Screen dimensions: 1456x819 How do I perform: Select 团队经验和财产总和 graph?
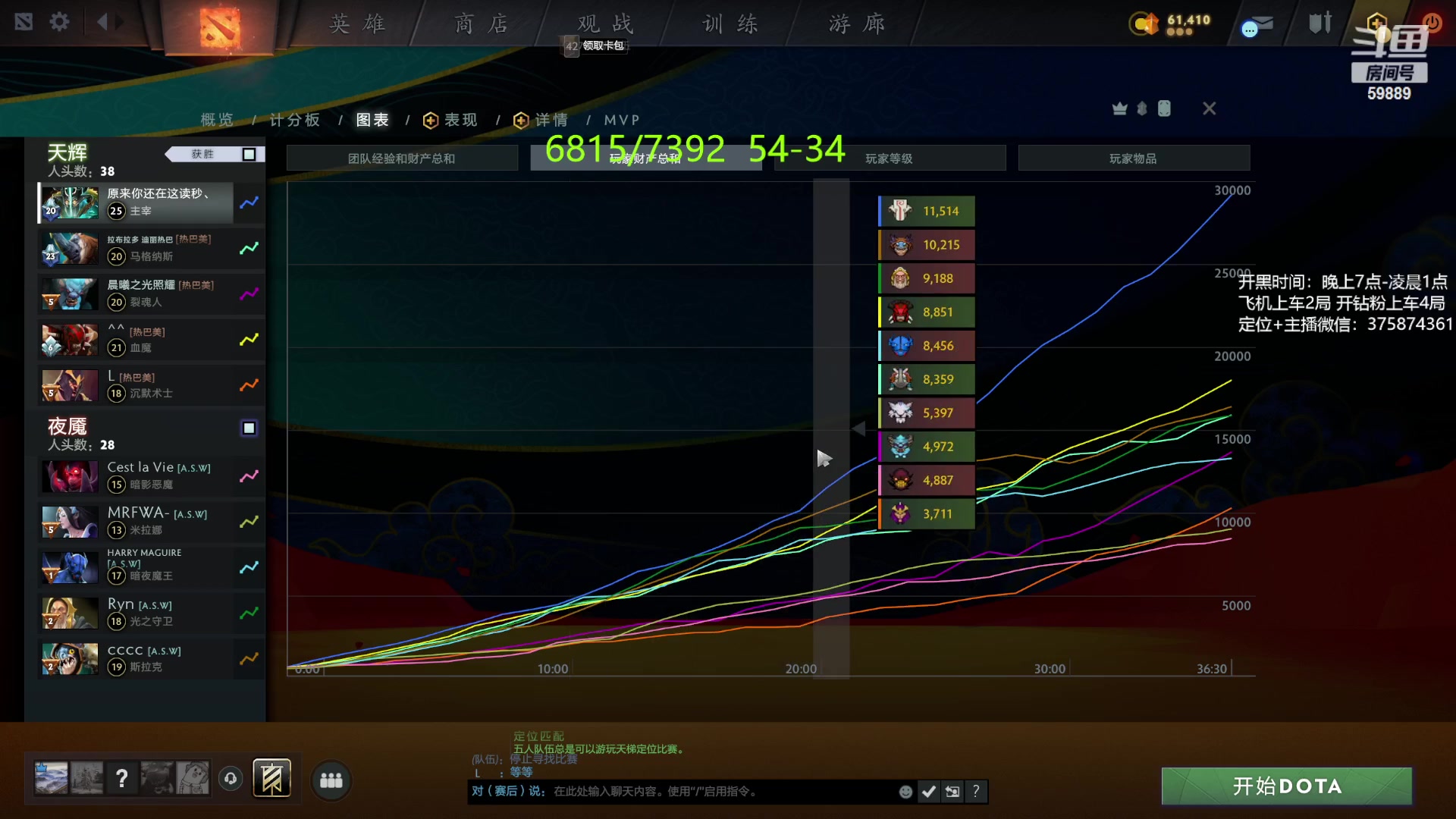coord(402,158)
